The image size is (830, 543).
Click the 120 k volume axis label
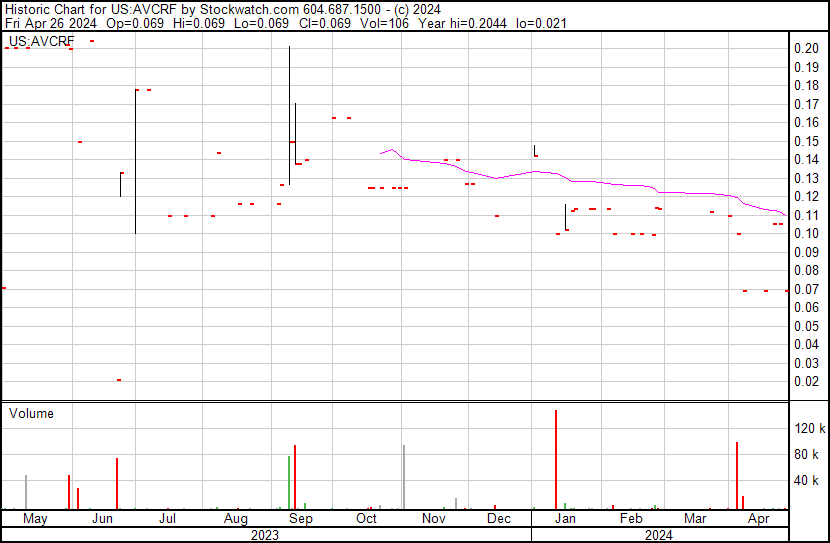810,428
